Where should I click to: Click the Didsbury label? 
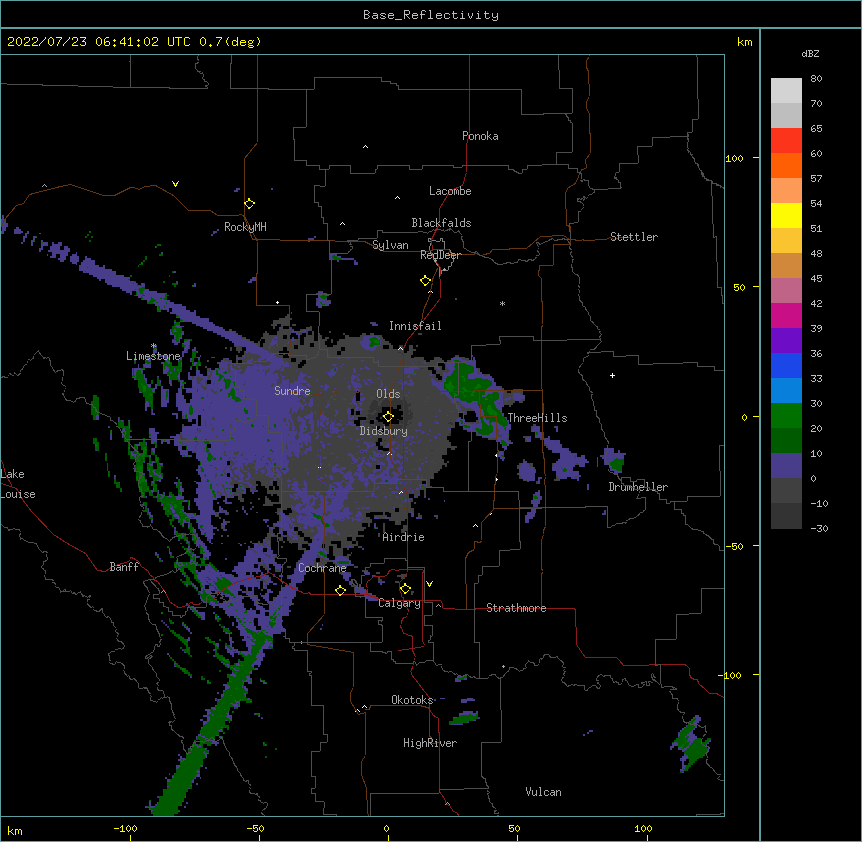pyautogui.click(x=384, y=431)
